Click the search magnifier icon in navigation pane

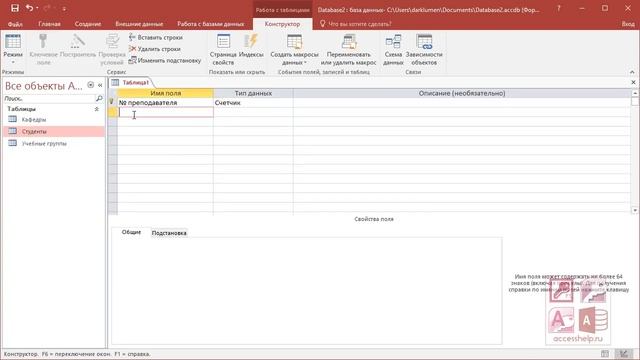[x=99, y=98]
